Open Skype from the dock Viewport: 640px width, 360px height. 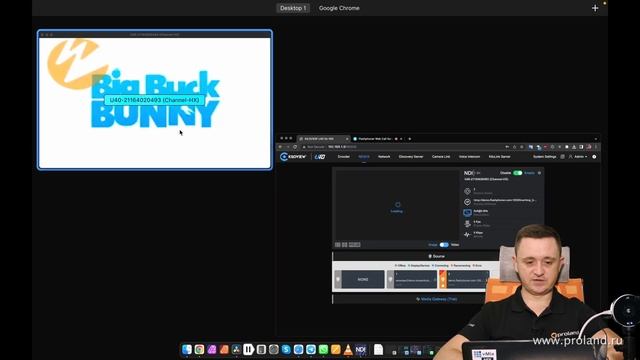tap(286, 349)
